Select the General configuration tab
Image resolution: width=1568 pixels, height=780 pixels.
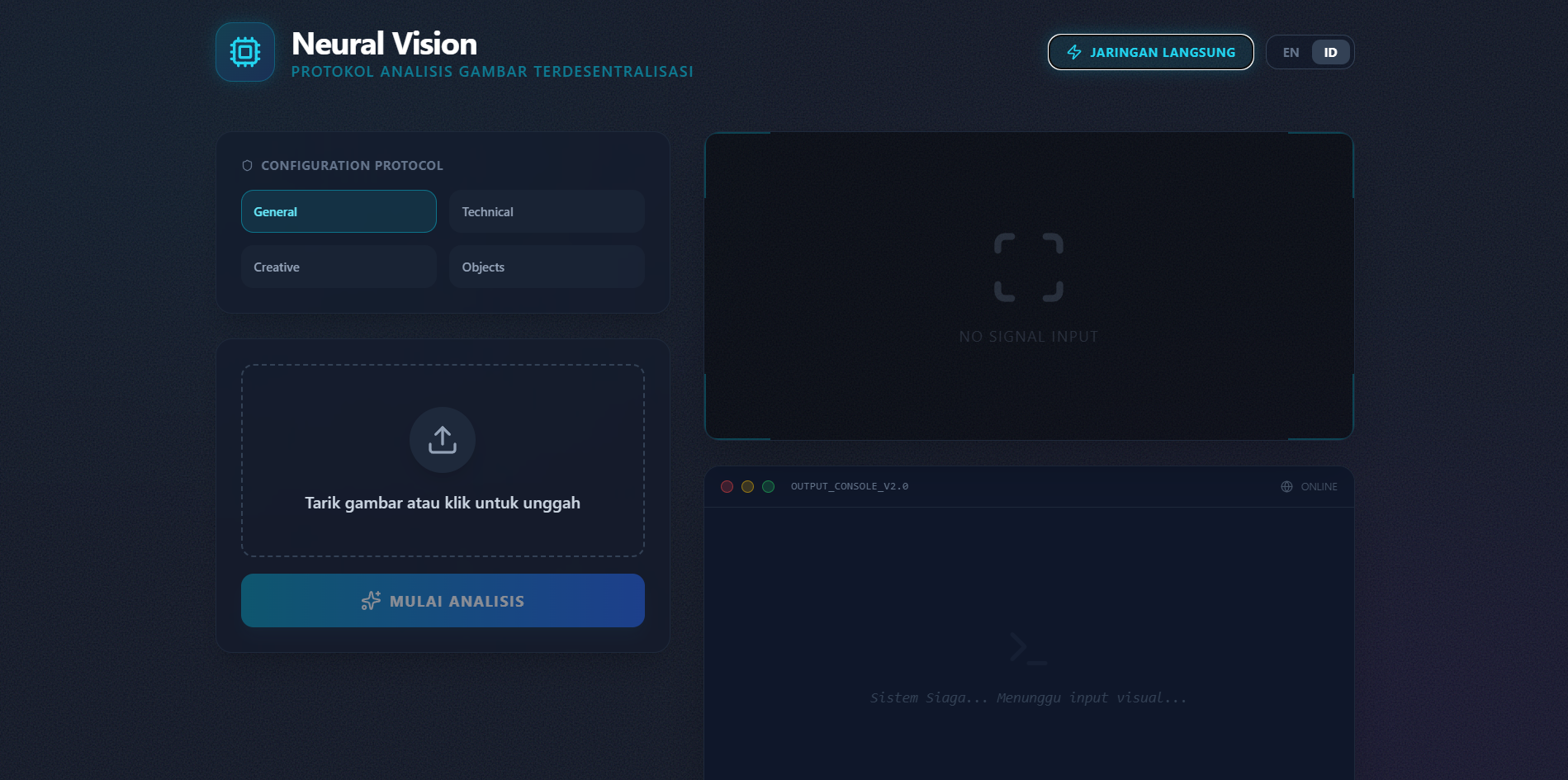click(339, 211)
